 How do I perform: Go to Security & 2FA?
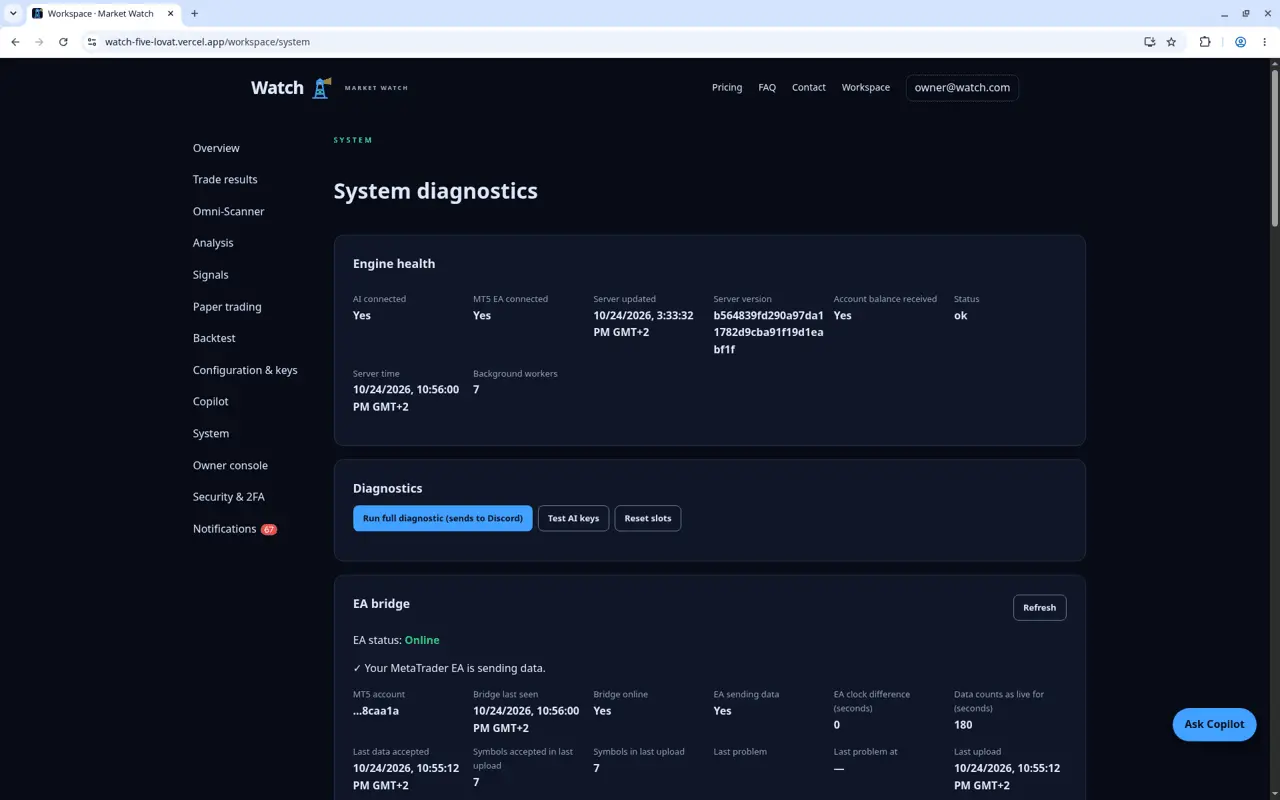tap(229, 497)
